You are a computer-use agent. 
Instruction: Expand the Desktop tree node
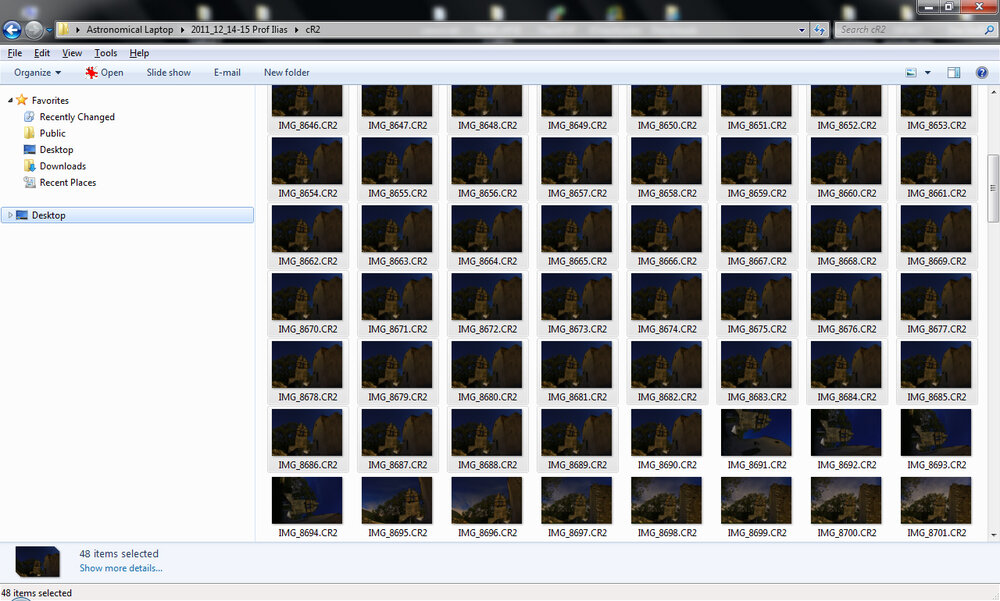10,216
